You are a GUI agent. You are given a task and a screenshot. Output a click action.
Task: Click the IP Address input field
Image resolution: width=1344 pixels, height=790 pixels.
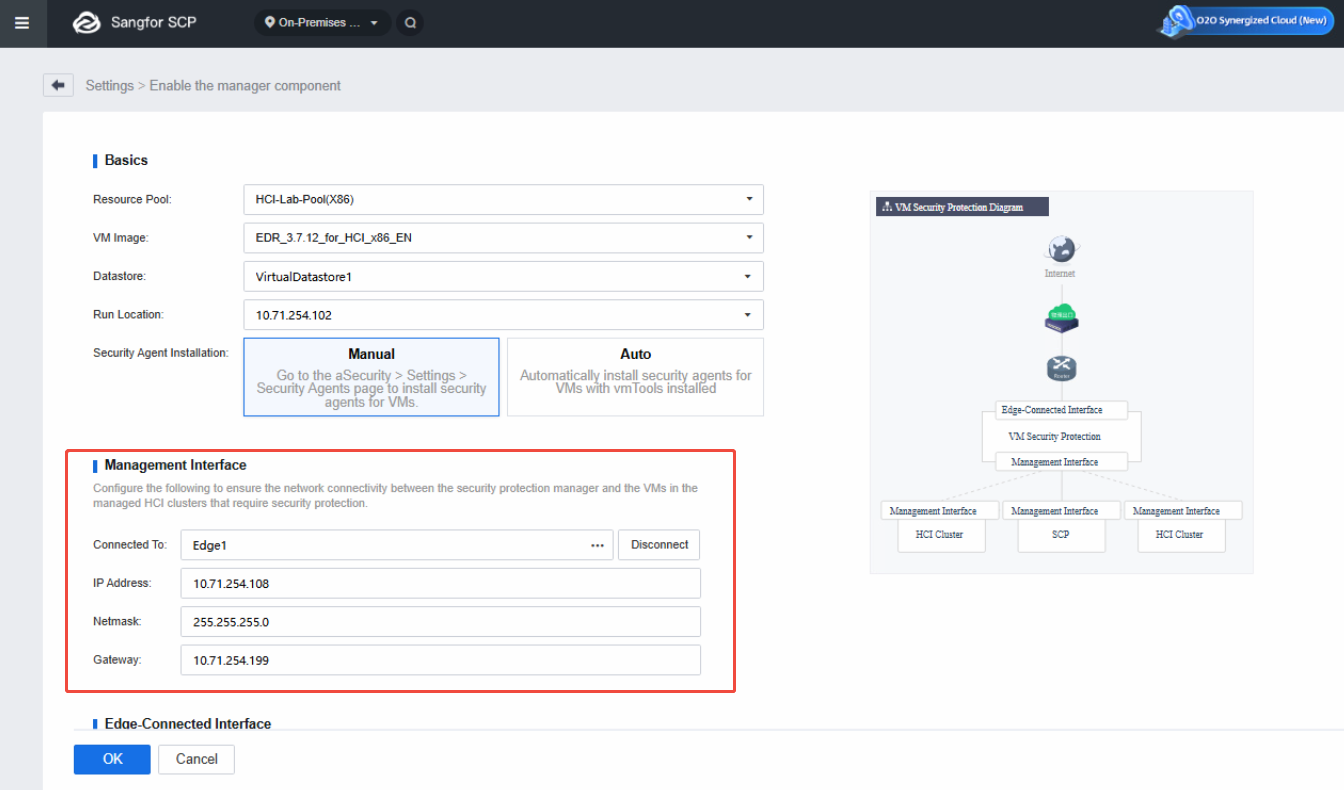[440, 584]
